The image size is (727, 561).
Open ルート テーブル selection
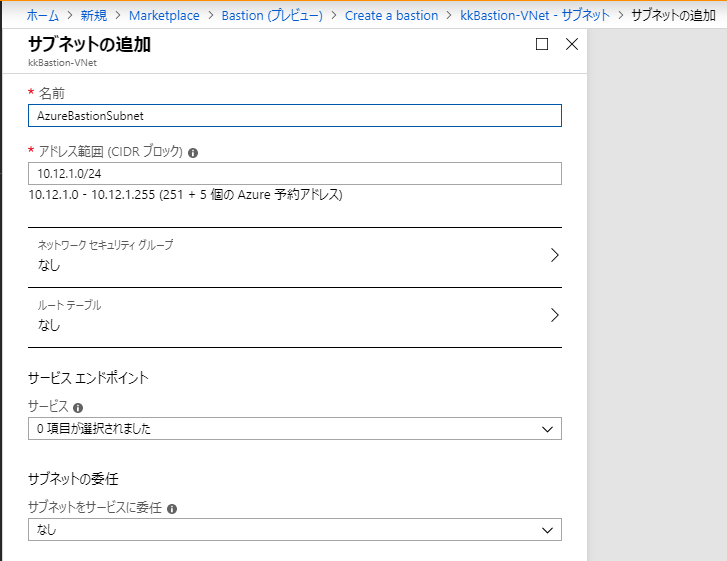point(295,317)
